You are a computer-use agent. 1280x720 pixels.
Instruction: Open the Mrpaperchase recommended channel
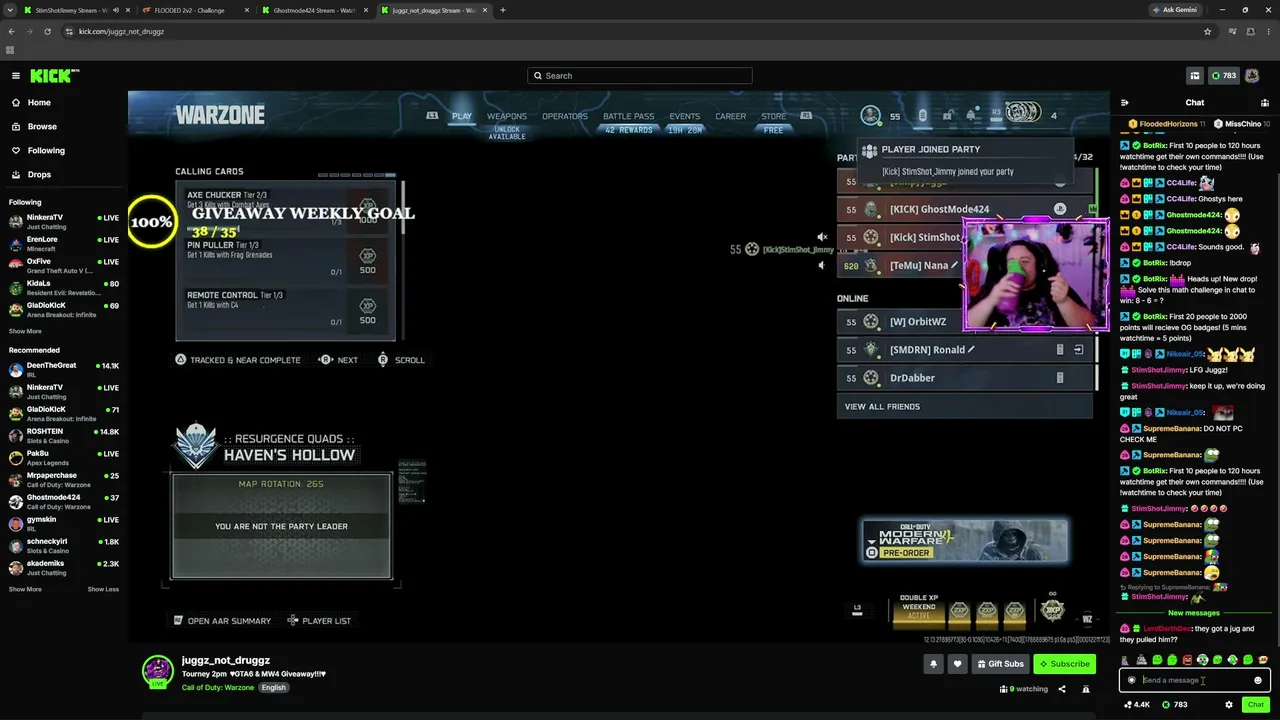63,480
